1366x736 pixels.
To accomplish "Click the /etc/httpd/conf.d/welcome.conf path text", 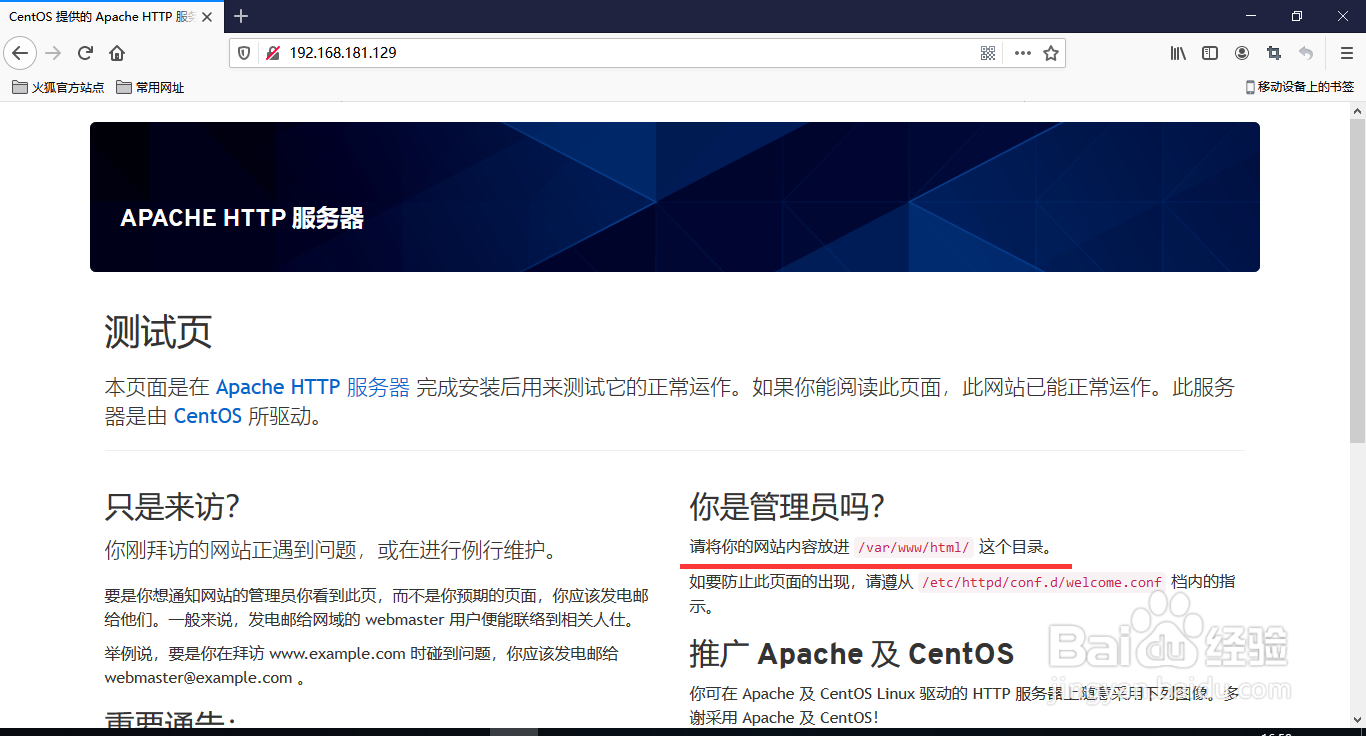I will point(1041,582).
